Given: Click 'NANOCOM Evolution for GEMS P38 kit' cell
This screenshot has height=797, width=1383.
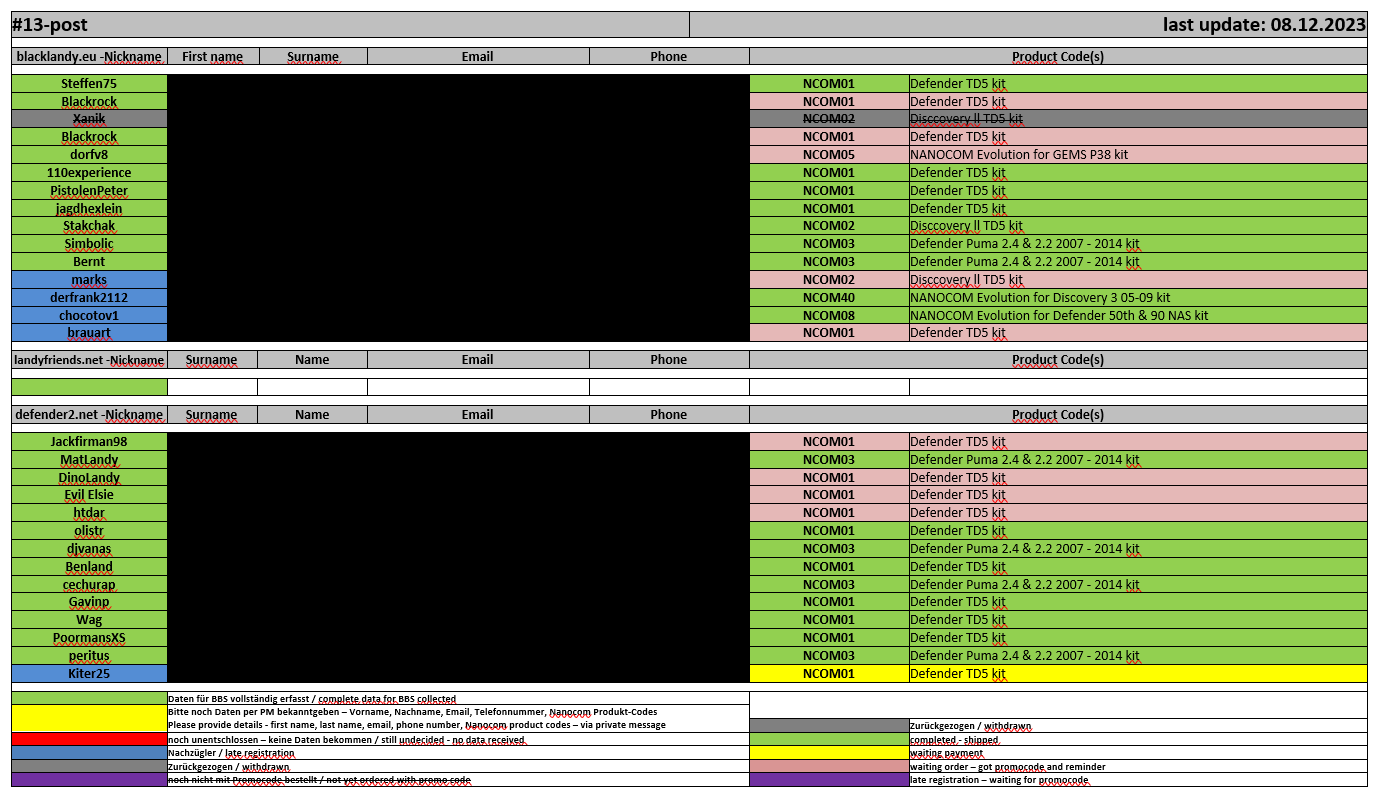Looking at the screenshot, I should [x=1138, y=155].
